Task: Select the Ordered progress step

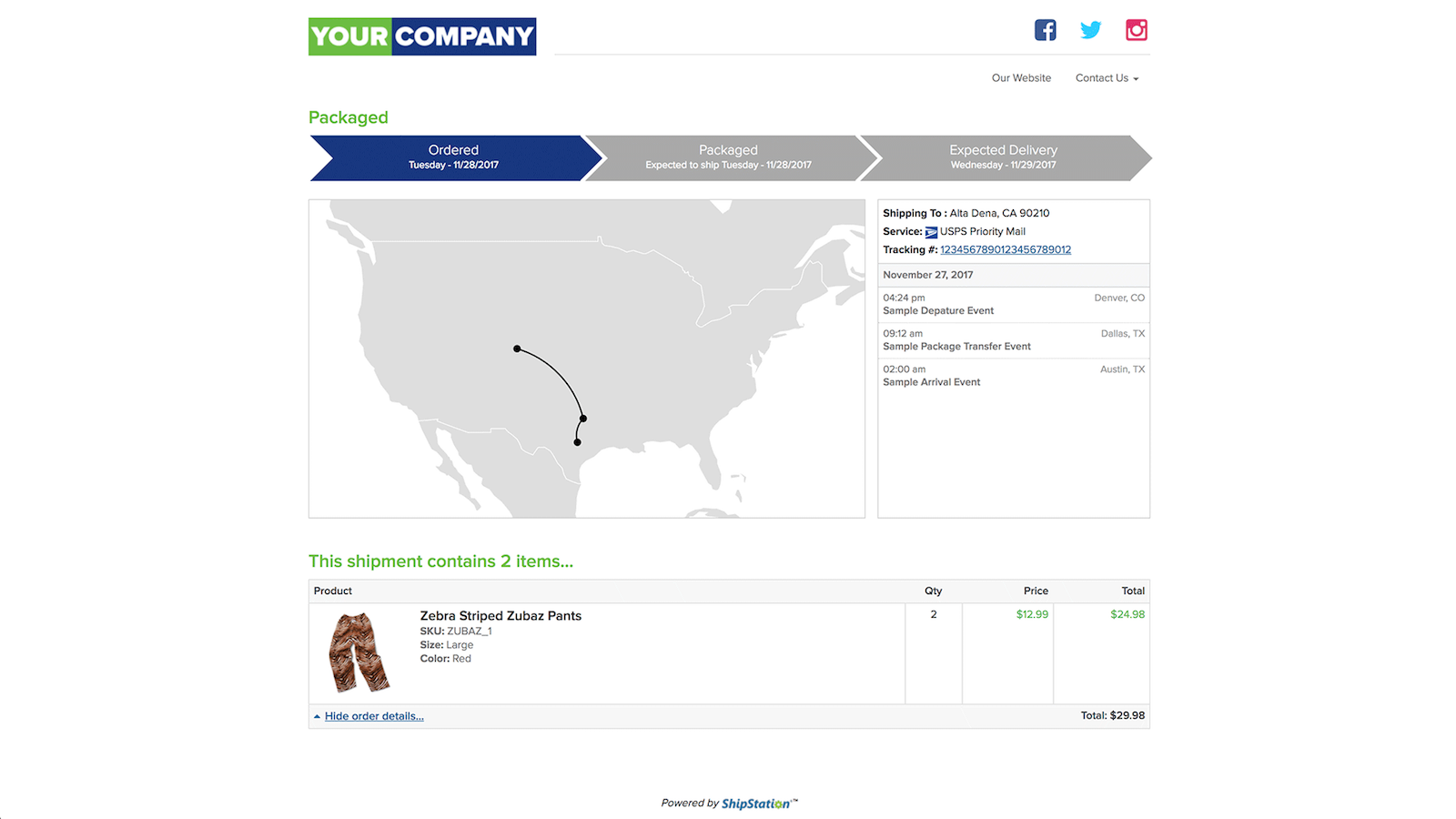Action: [x=453, y=157]
